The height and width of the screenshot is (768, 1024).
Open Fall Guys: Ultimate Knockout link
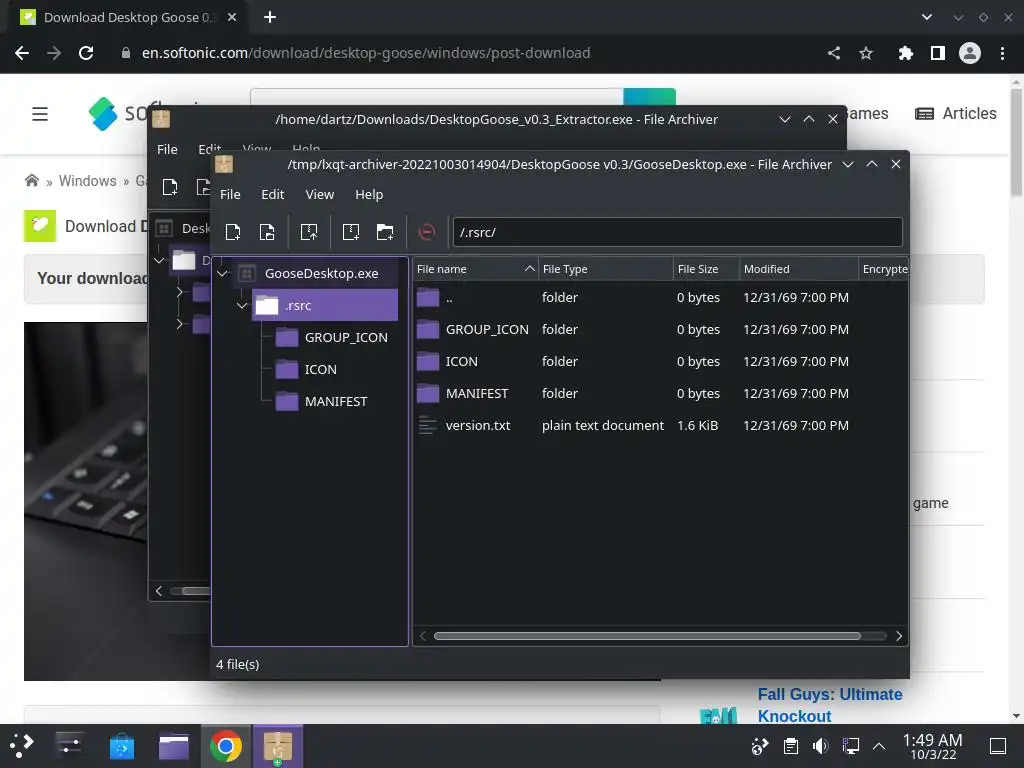point(829,705)
